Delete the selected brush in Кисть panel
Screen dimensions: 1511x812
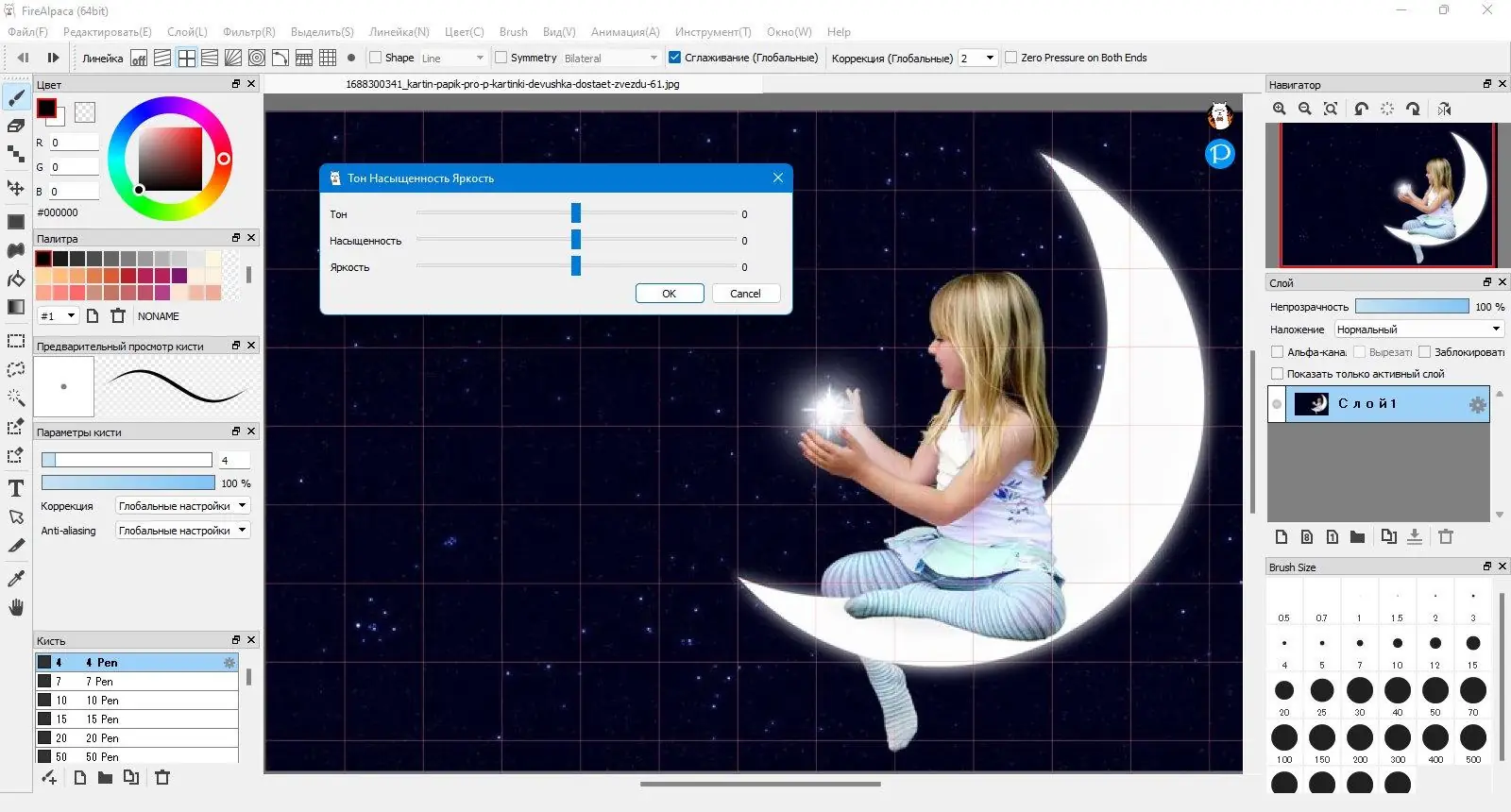[x=162, y=777]
